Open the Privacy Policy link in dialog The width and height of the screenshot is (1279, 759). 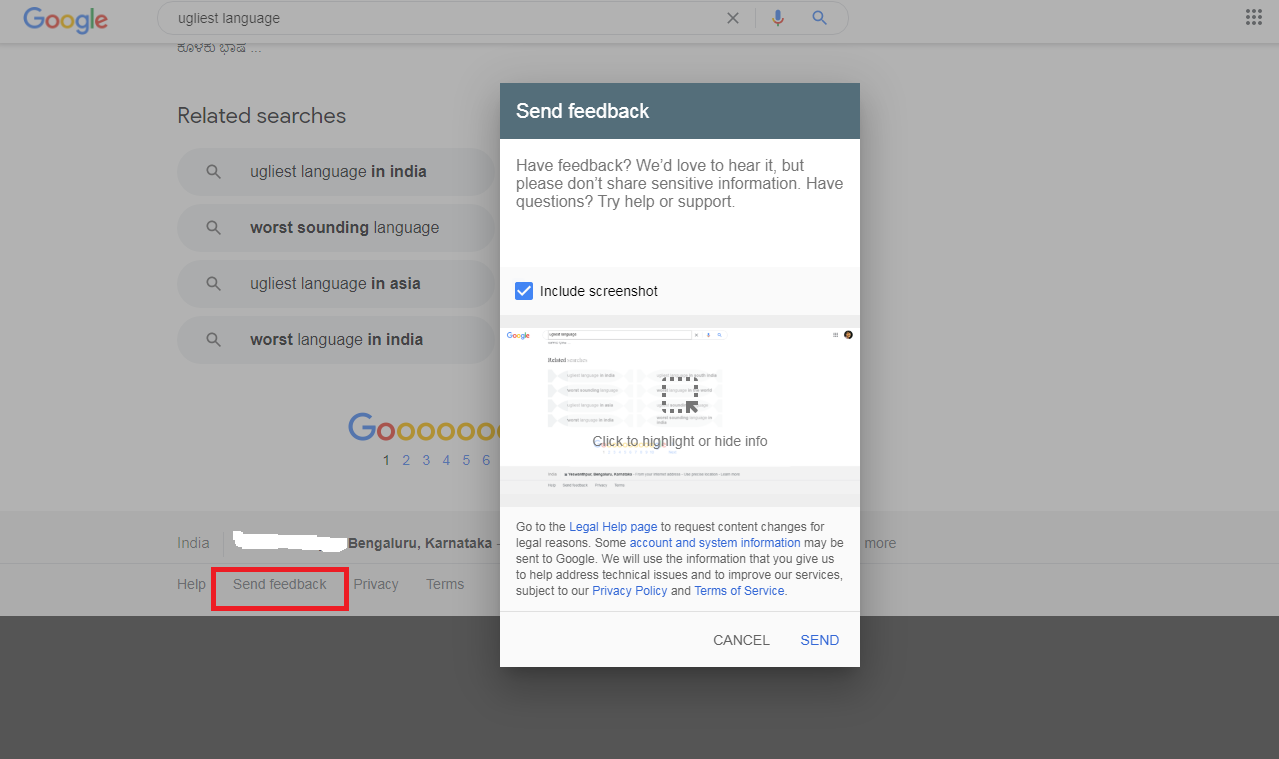629,591
